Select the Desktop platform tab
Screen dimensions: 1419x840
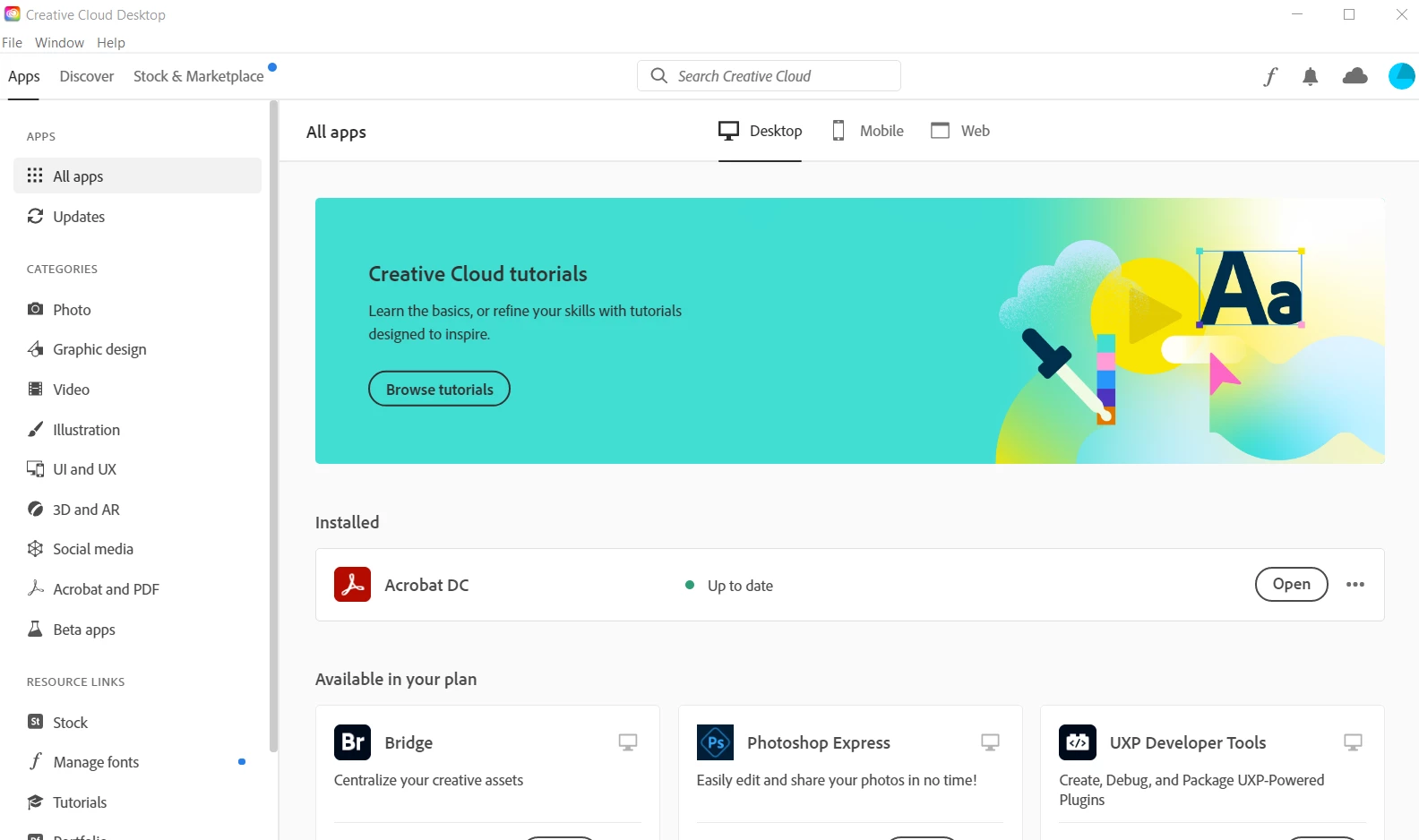(760, 131)
